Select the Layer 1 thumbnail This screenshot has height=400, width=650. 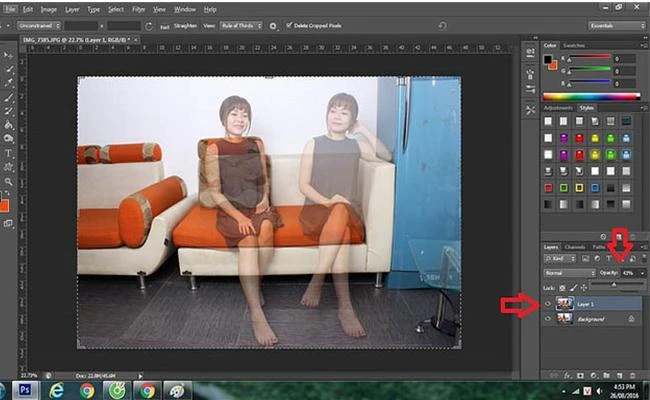(564, 301)
